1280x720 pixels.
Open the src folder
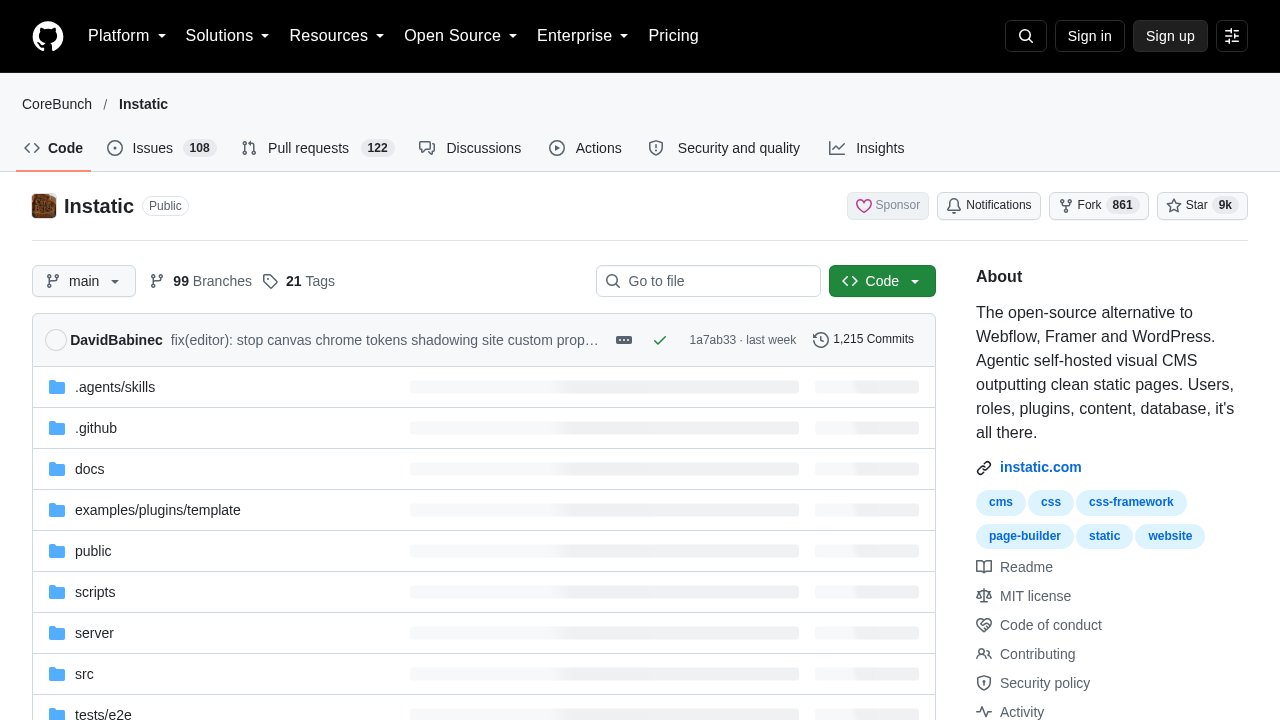[84, 674]
